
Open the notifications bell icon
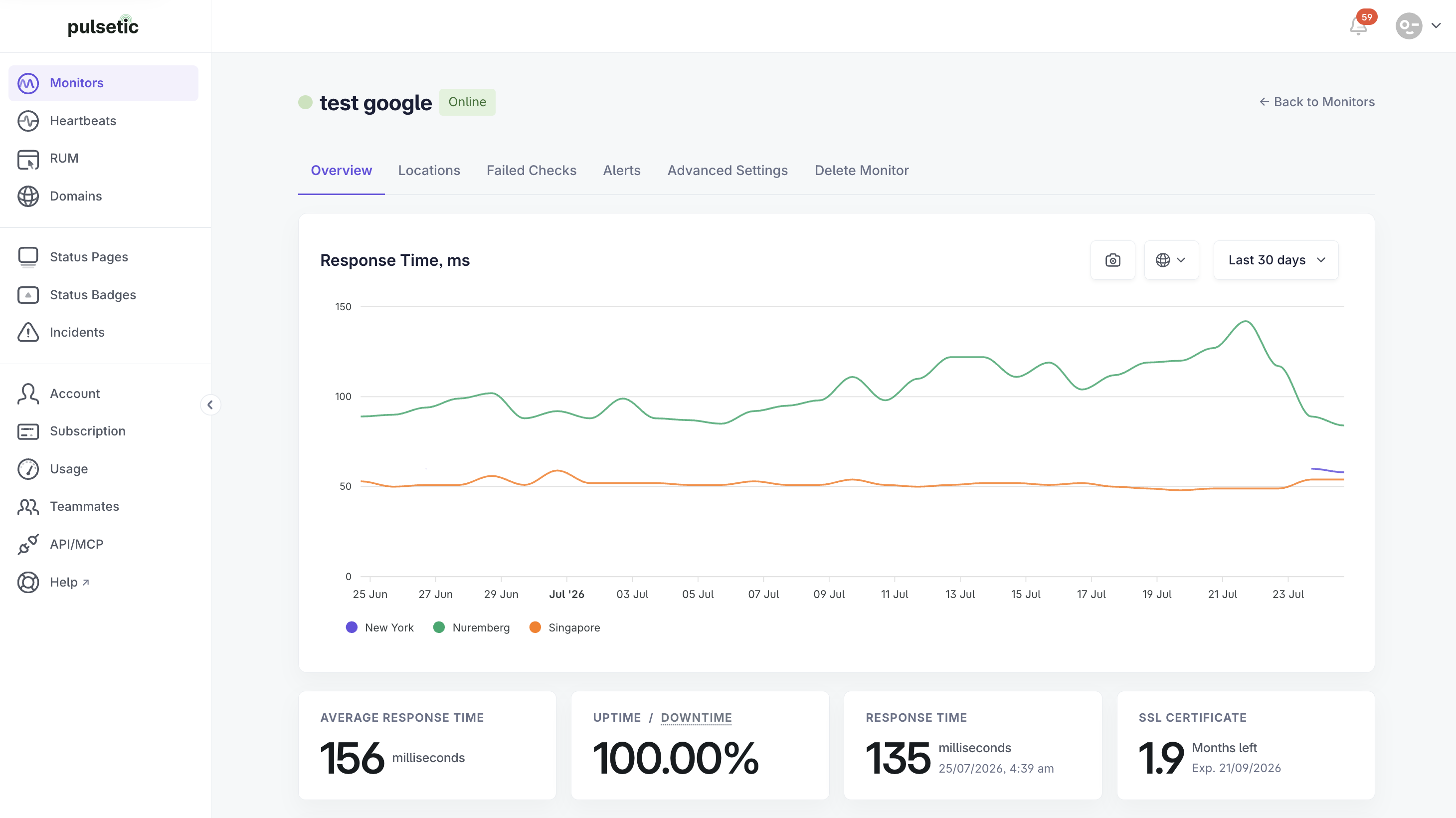[x=1359, y=25]
